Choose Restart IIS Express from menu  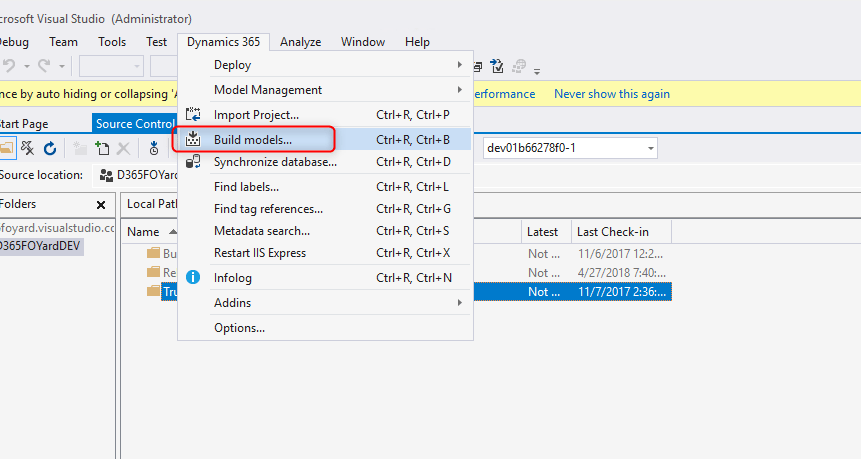(260, 253)
